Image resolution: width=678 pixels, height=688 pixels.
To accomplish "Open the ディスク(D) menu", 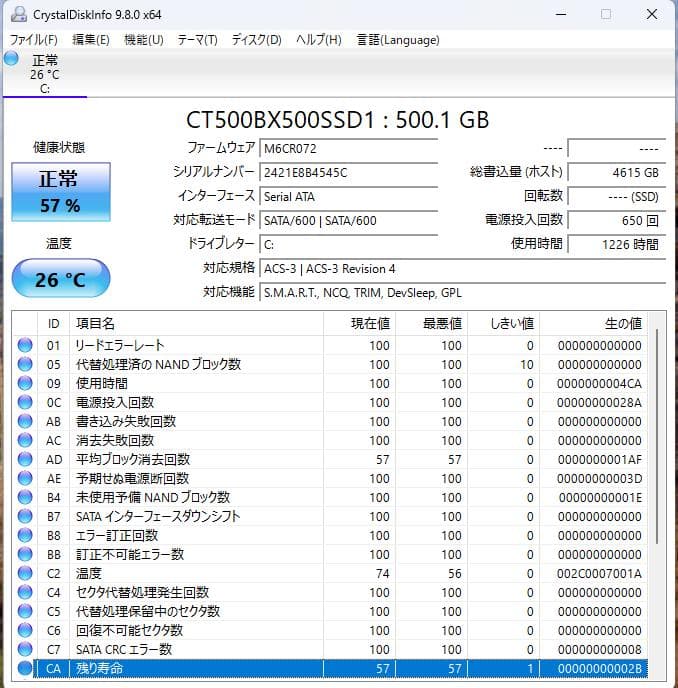I will coord(256,40).
